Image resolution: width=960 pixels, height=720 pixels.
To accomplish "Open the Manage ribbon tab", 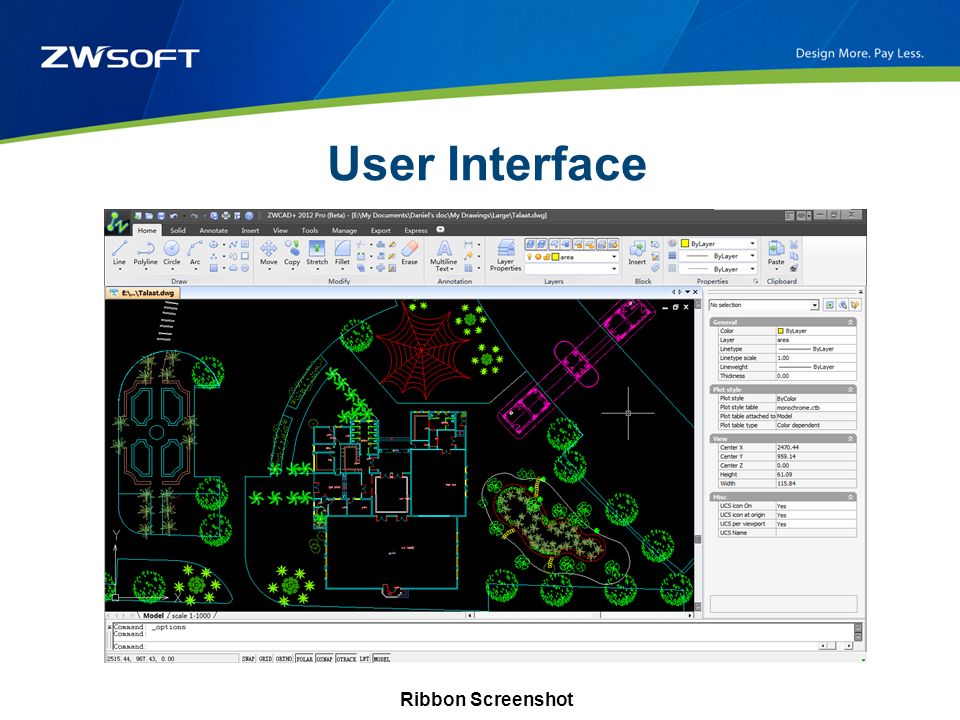I will point(344,231).
